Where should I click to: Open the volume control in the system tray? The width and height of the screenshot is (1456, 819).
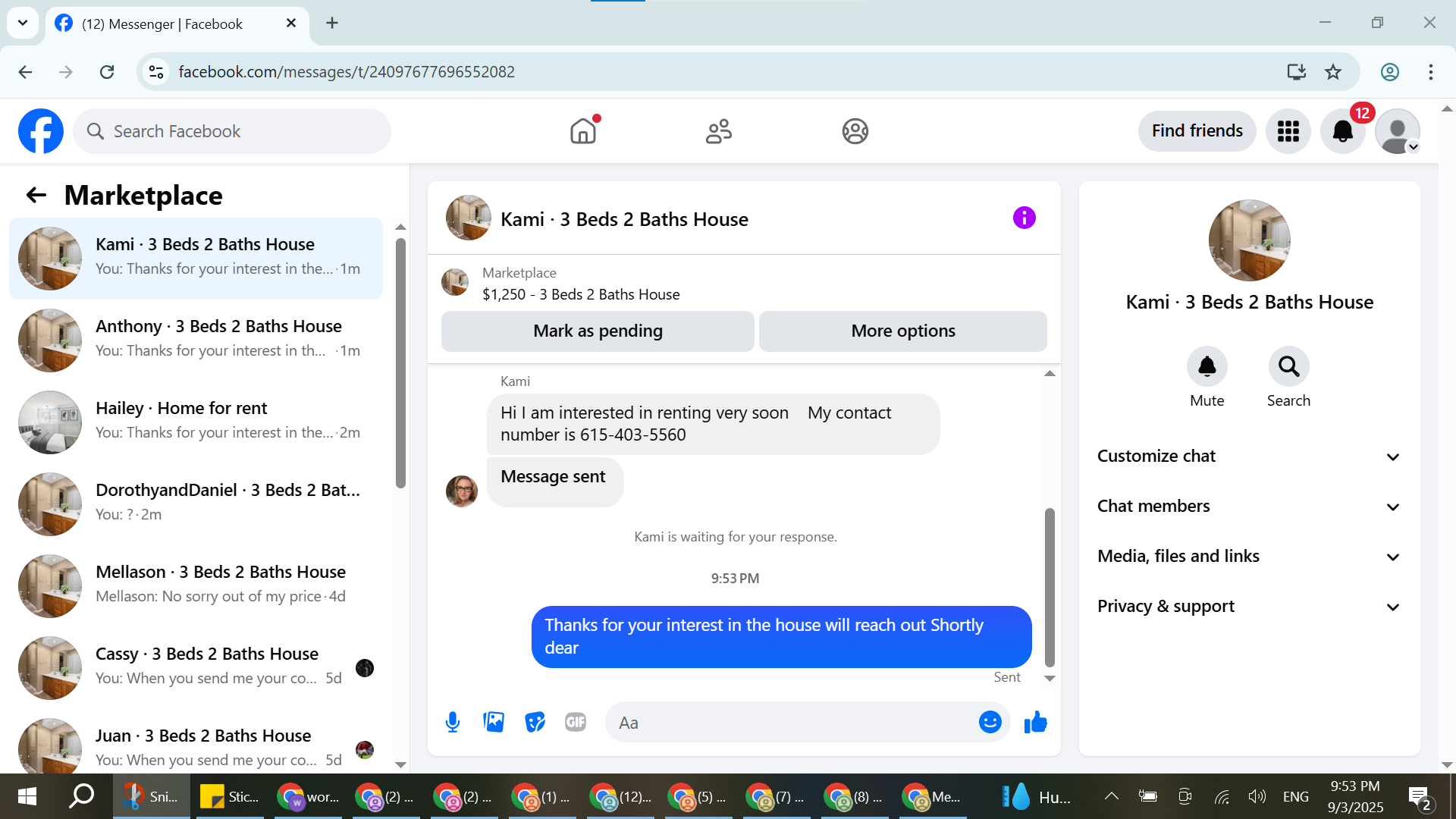[1257, 796]
